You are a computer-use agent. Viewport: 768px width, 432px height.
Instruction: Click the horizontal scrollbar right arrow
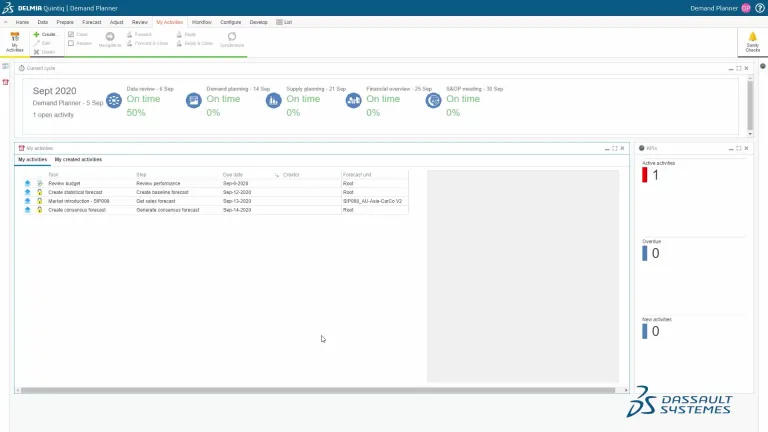pyautogui.click(x=626, y=390)
